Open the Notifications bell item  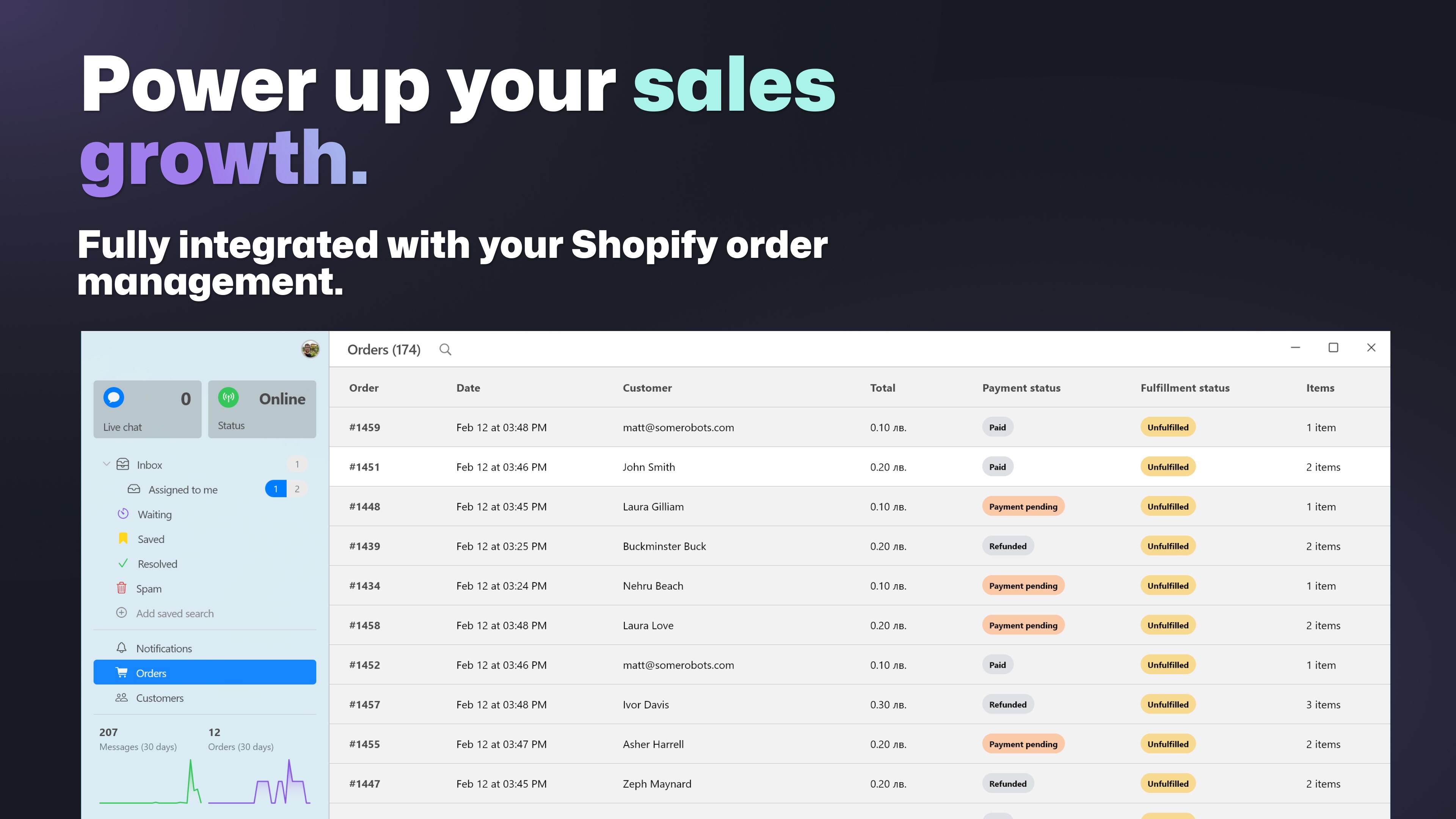pos(163,648)
